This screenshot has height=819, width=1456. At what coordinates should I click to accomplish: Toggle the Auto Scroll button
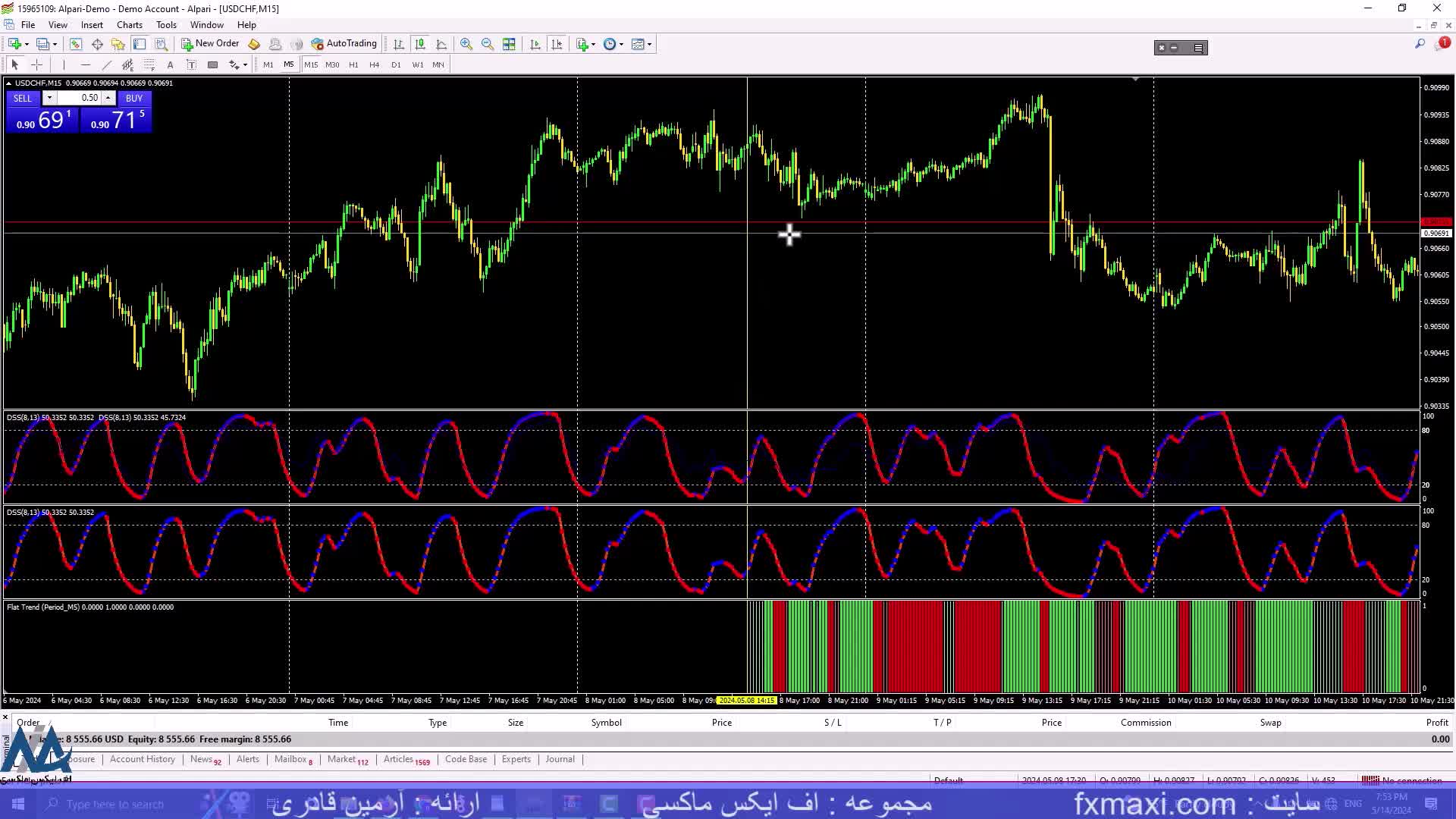[x=535, y=44]
